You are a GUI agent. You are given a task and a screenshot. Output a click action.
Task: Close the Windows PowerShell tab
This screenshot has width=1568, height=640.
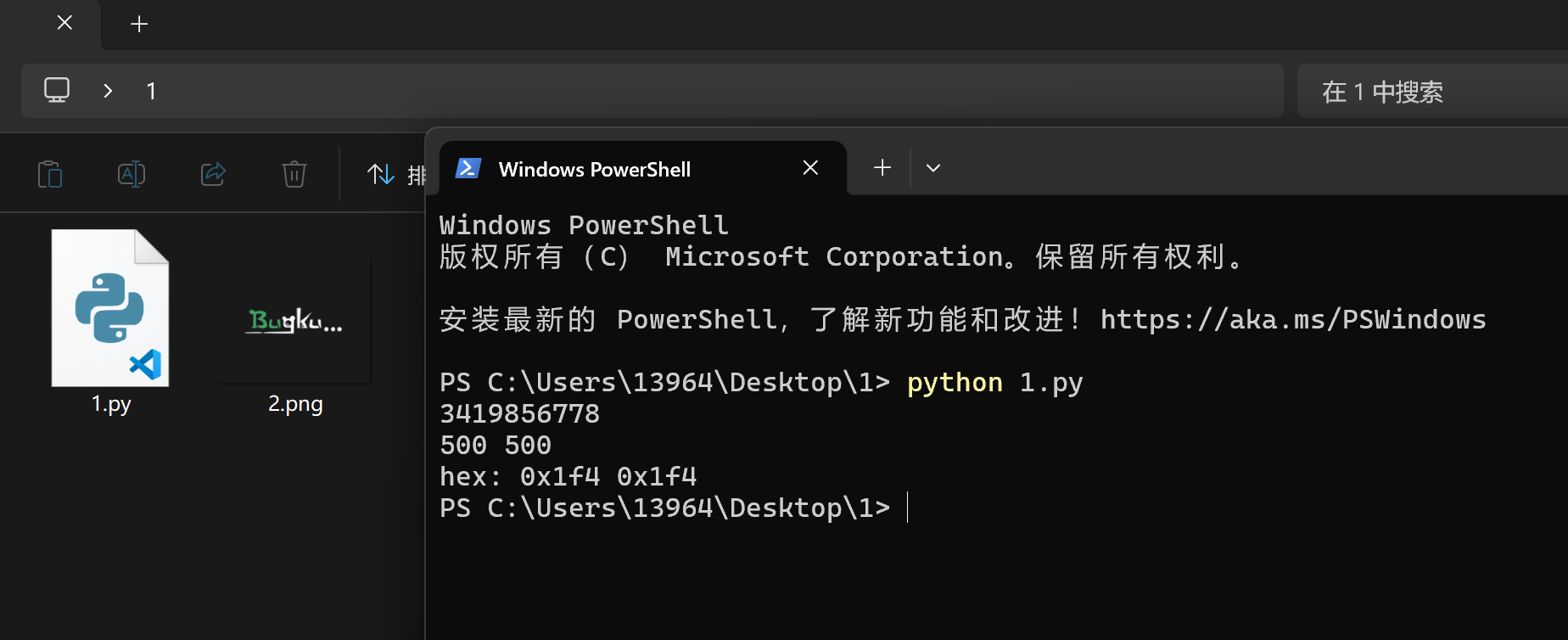(810, 168)
